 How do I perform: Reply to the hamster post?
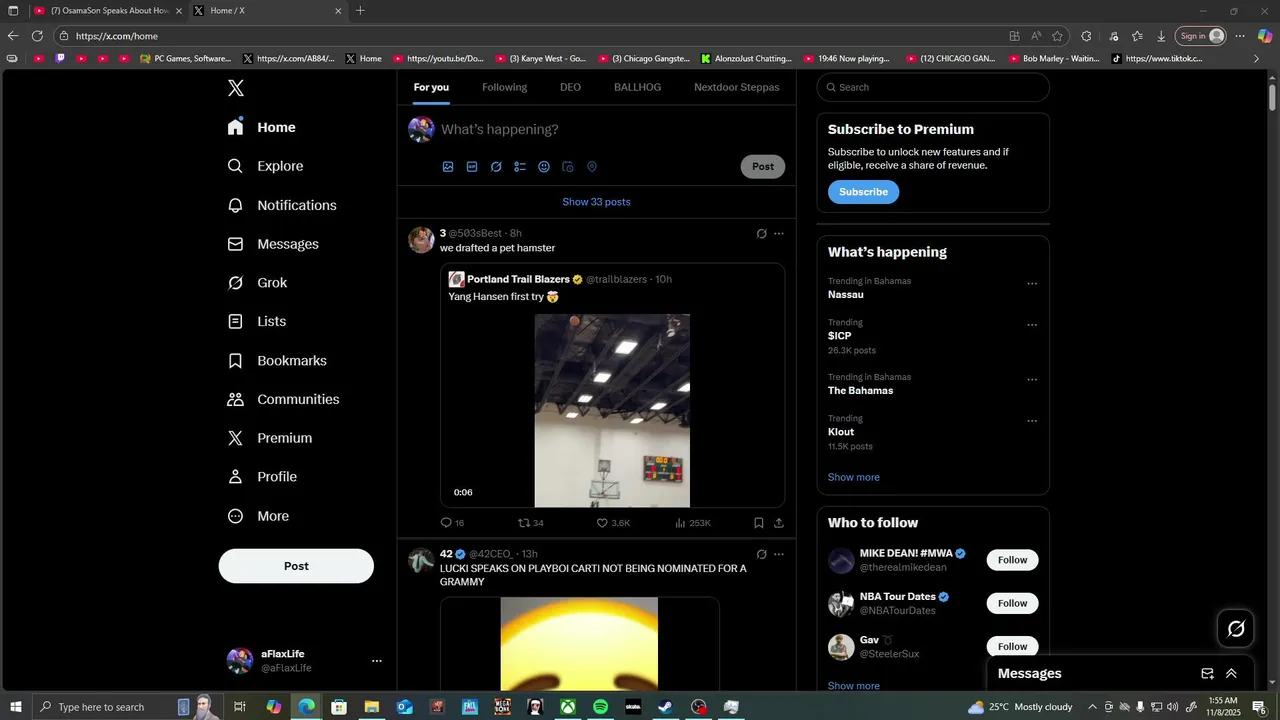click(452, 523)
